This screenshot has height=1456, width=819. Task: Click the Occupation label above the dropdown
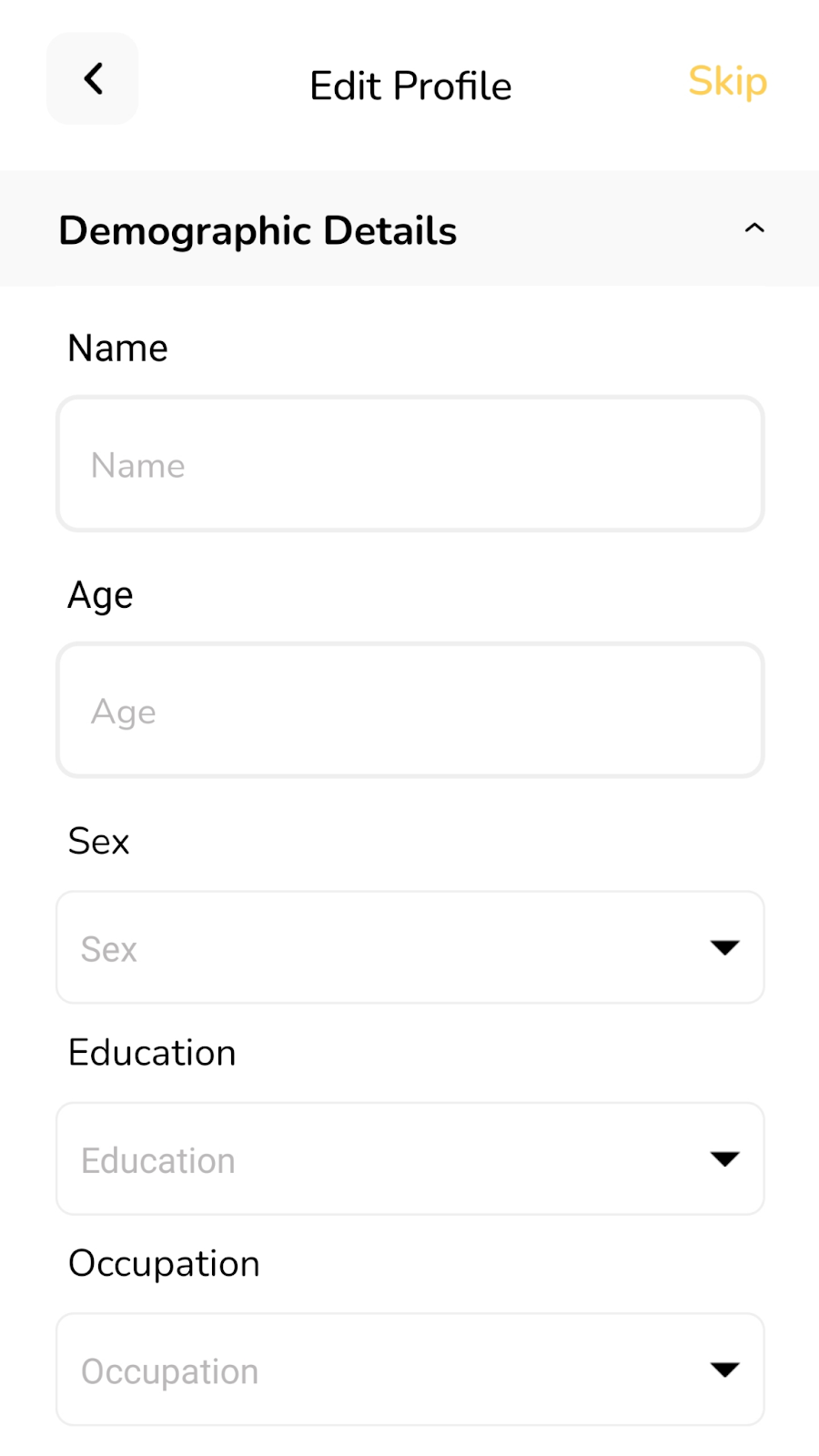pyautogui.click(x=164, y=1264)
